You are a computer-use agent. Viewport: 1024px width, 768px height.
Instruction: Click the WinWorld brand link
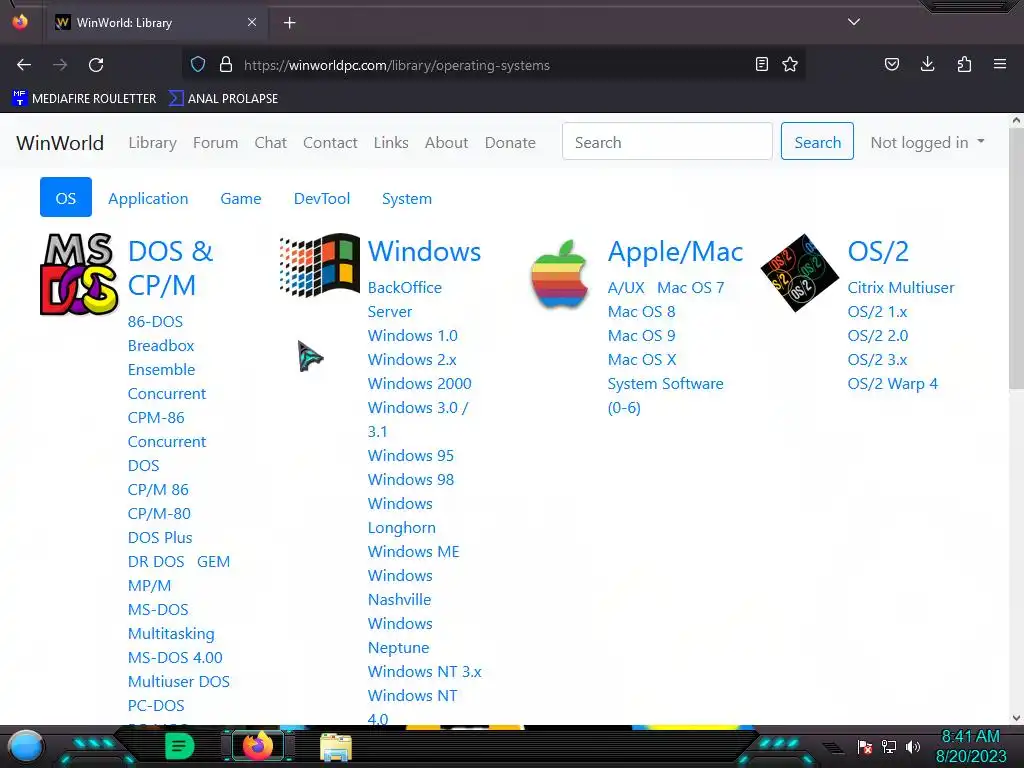[x=60, y=142]
